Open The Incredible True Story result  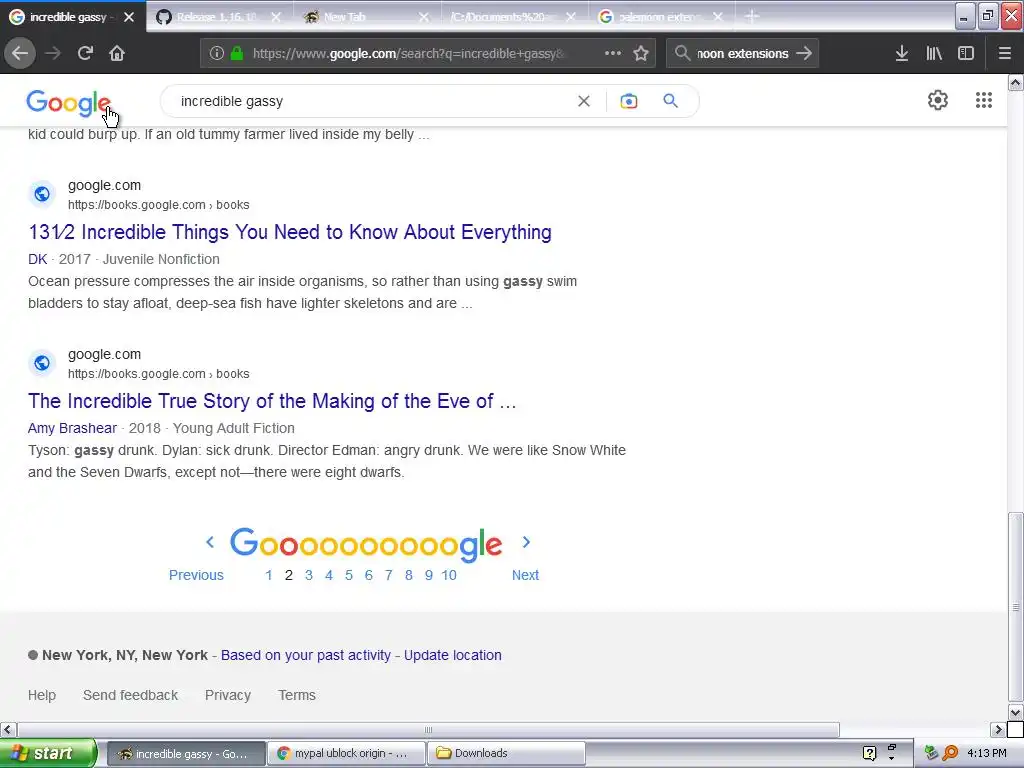click(272, 401)
